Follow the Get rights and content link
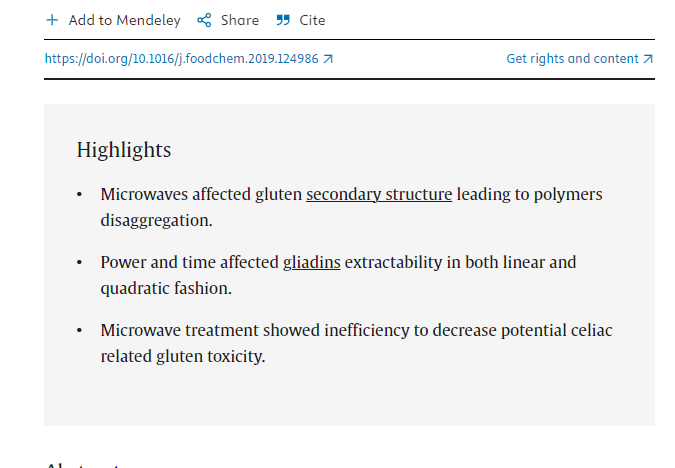The height and width of the screenshot is (468, 675). click(572, 59)
